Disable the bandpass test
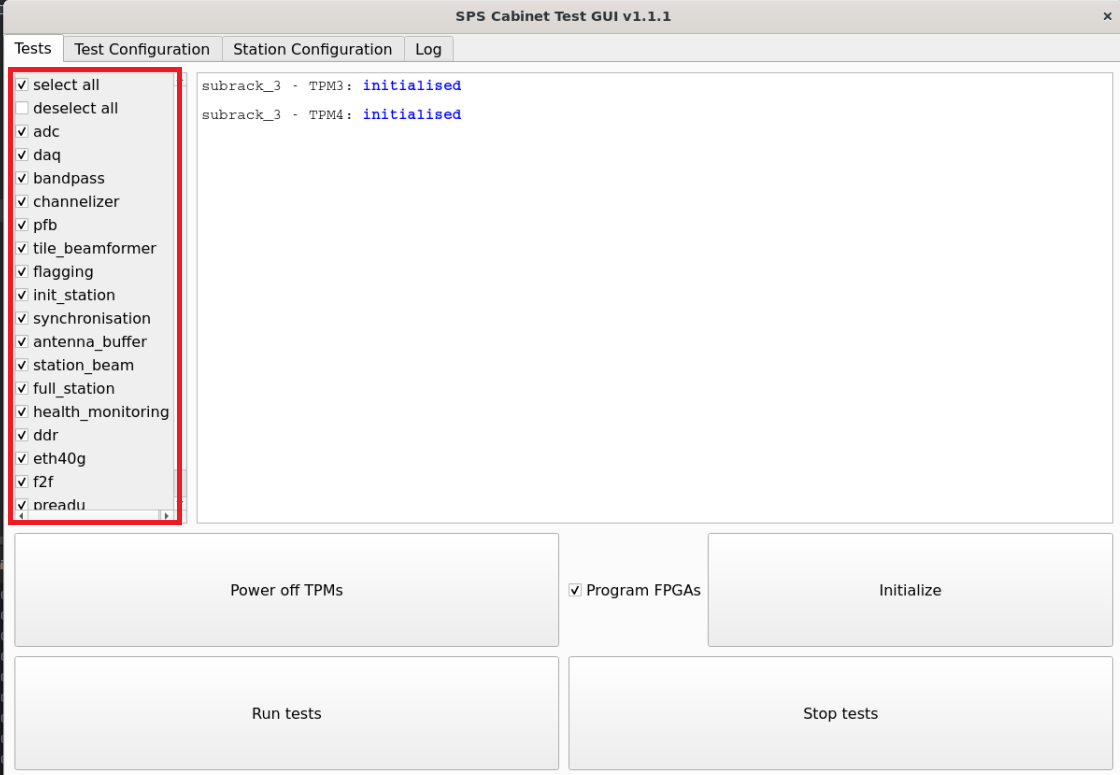The height and width of the screenshot is (775, 1120). 22,178
